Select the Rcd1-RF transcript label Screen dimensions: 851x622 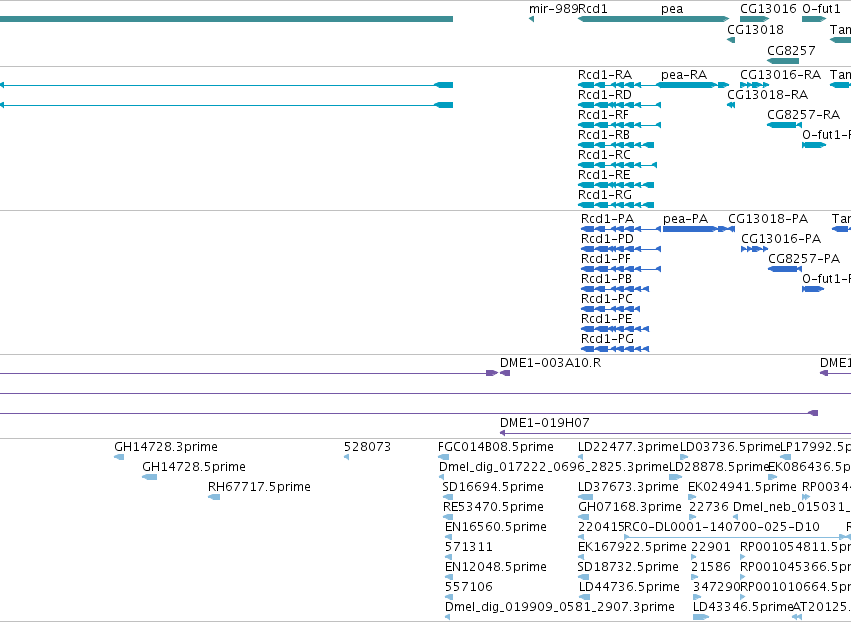603,115
